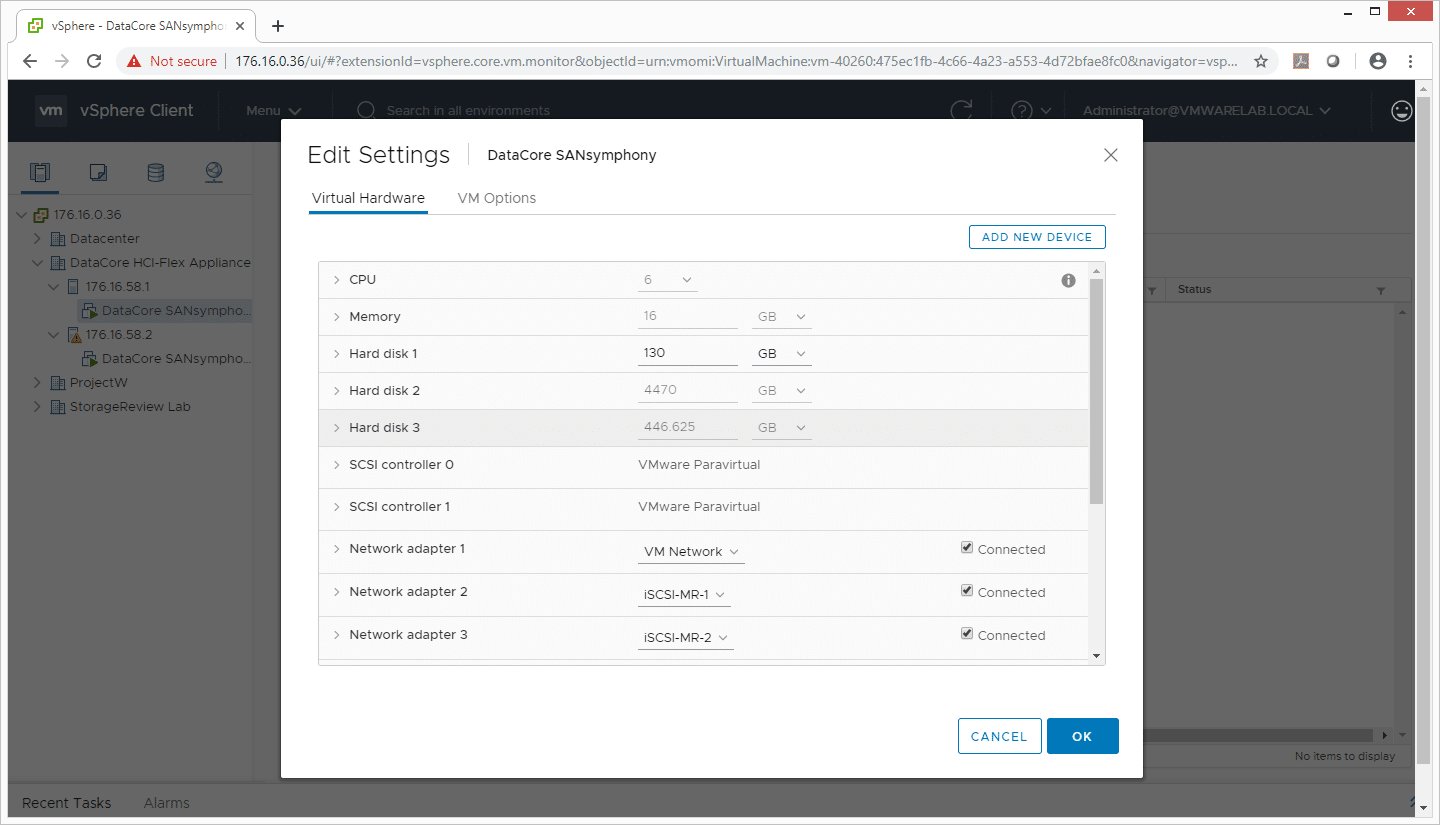Viewport: 1440px width, 825px height.
Task: Uncheck Connected for Network adapter 3
Action: 967,634
